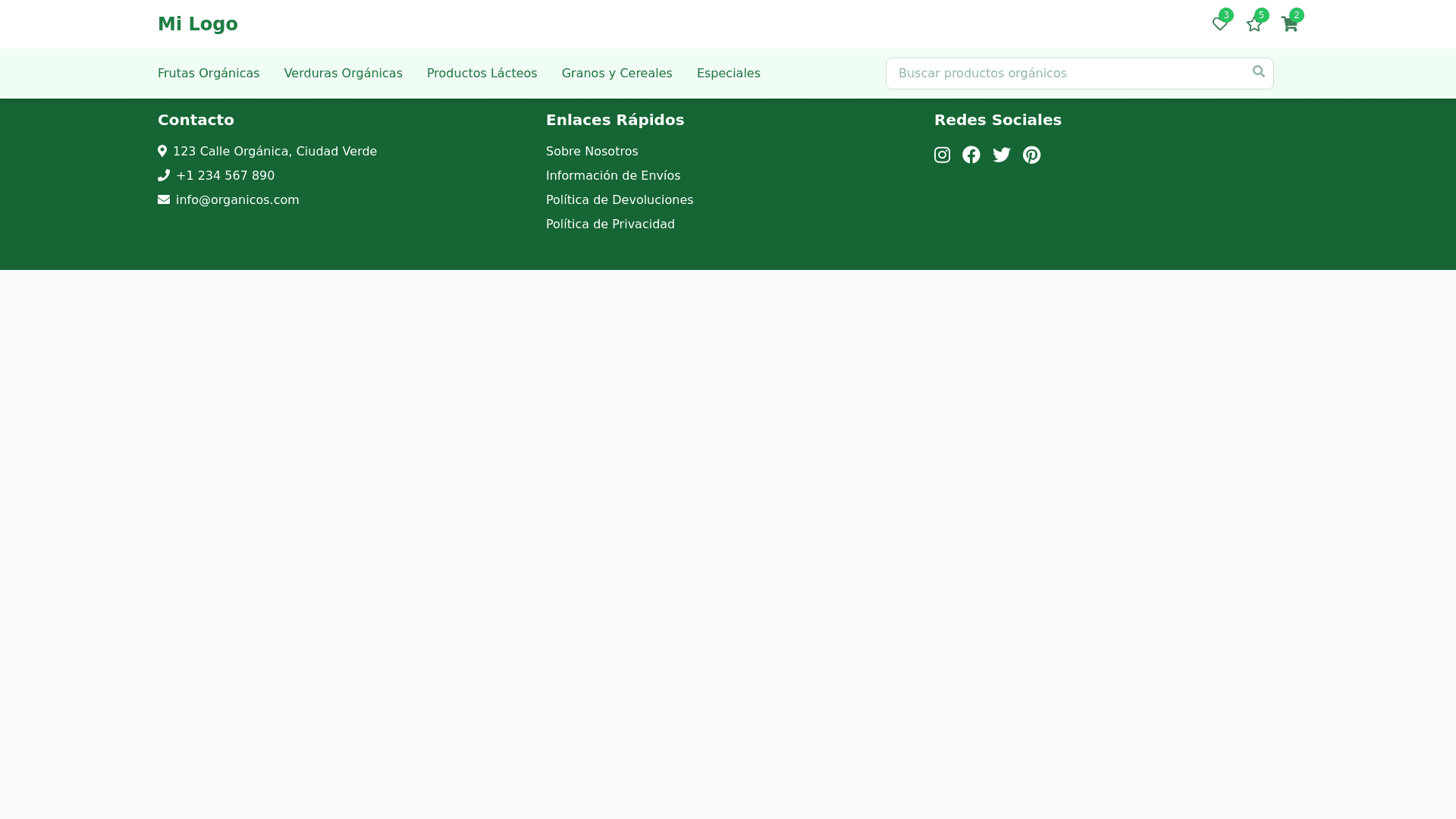This screenshot has height=819, width=1456.
Task: Open the wishlist heart icon
Action: pyautogui.click(x=1219, y=24)
